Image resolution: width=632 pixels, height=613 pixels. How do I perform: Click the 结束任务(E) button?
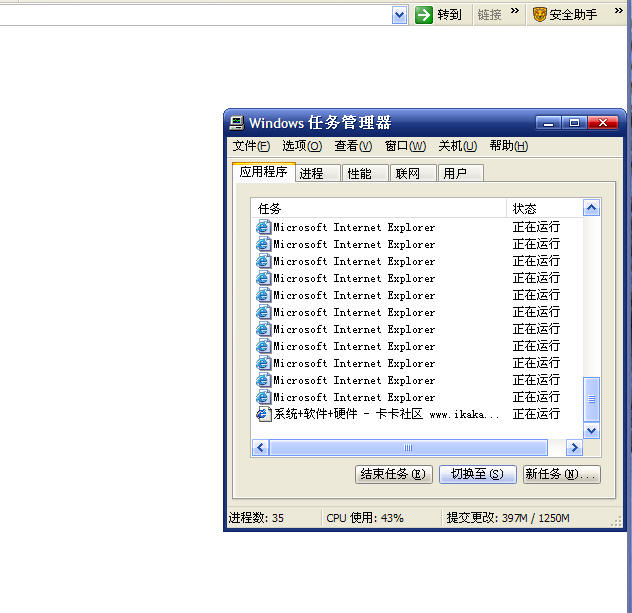coord(394,474)
